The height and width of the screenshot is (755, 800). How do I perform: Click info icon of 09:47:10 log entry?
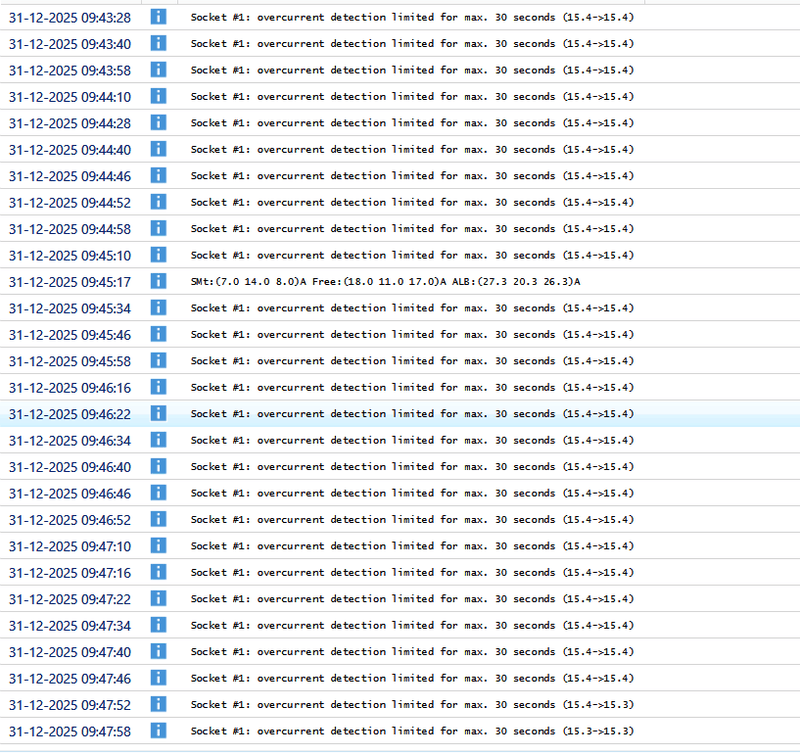coord(158,546)
